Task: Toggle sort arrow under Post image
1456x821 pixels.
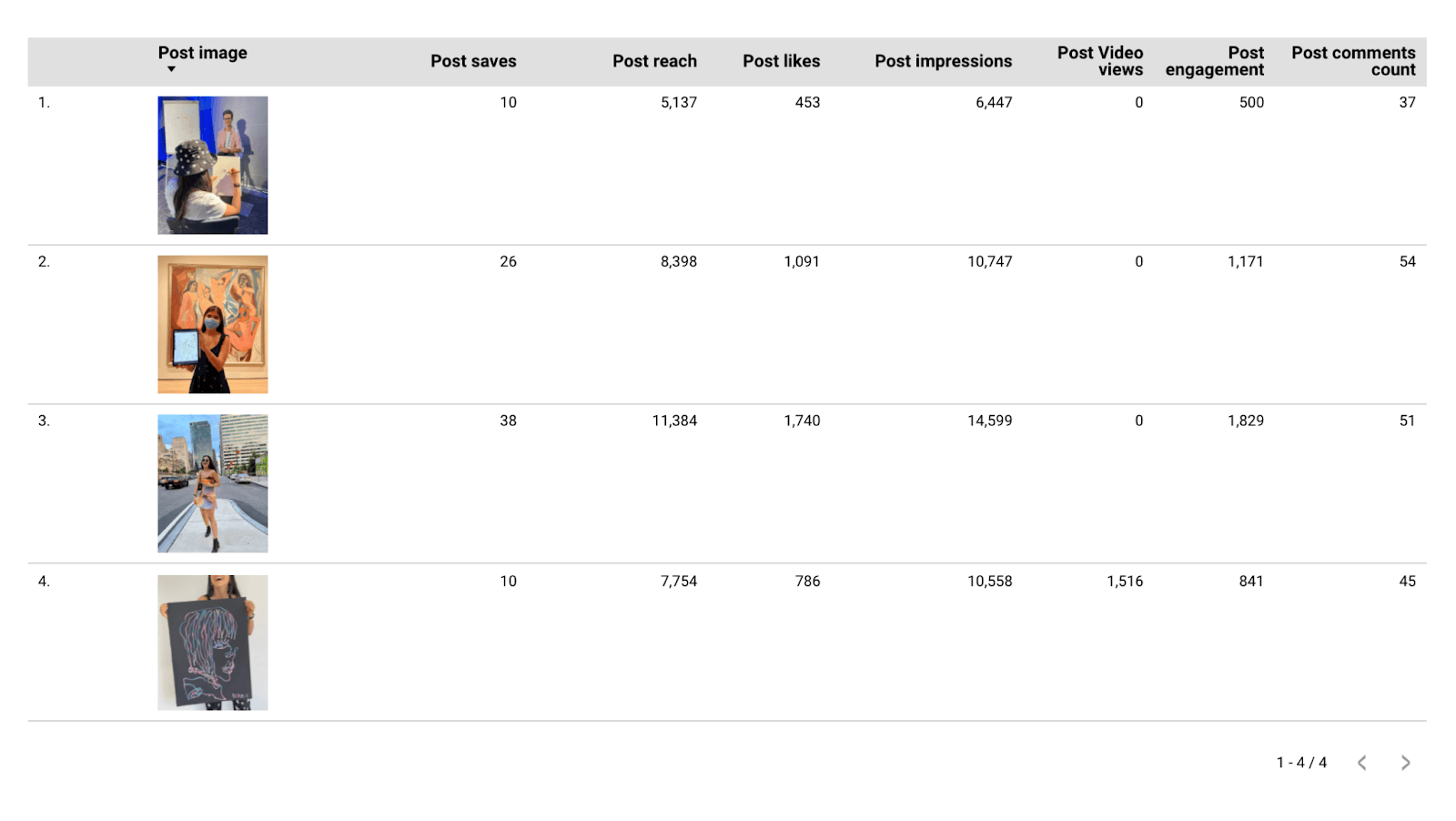Action: pos(171,70)
